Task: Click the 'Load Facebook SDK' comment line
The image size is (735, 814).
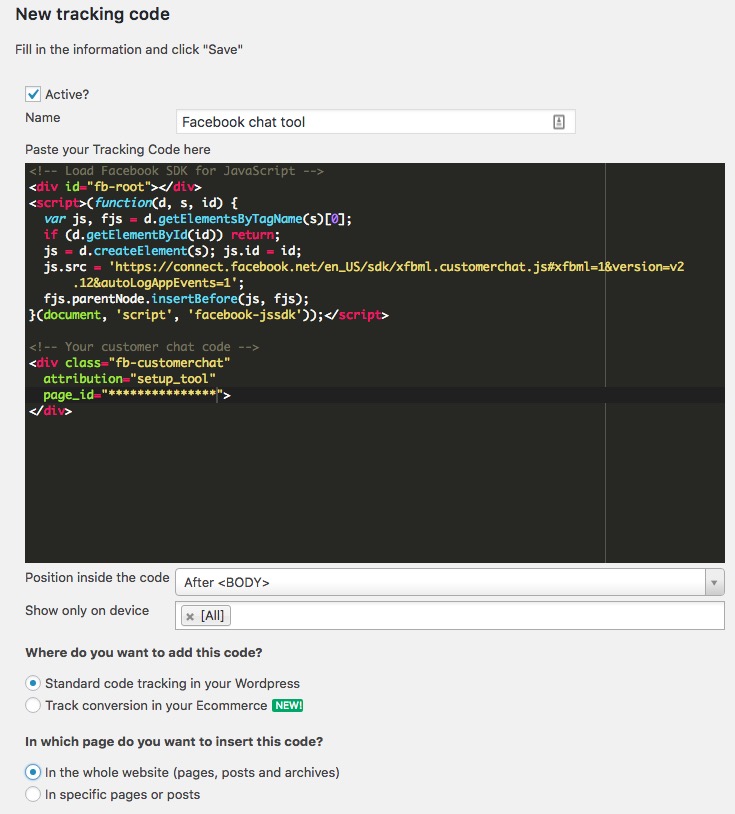Action: pos(176,171)
